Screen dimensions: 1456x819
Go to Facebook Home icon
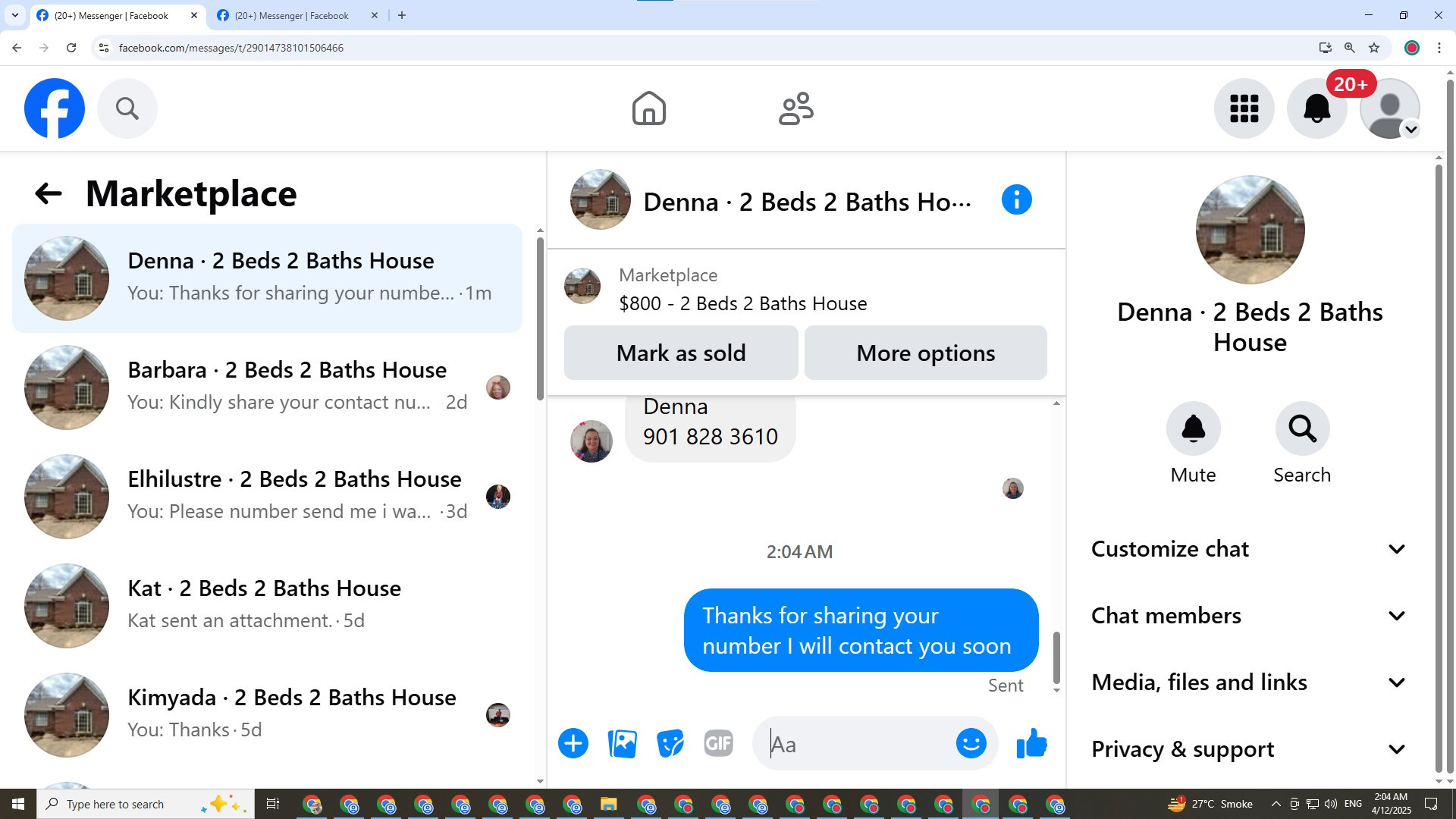pyautogui.click(x=649, y=108)
